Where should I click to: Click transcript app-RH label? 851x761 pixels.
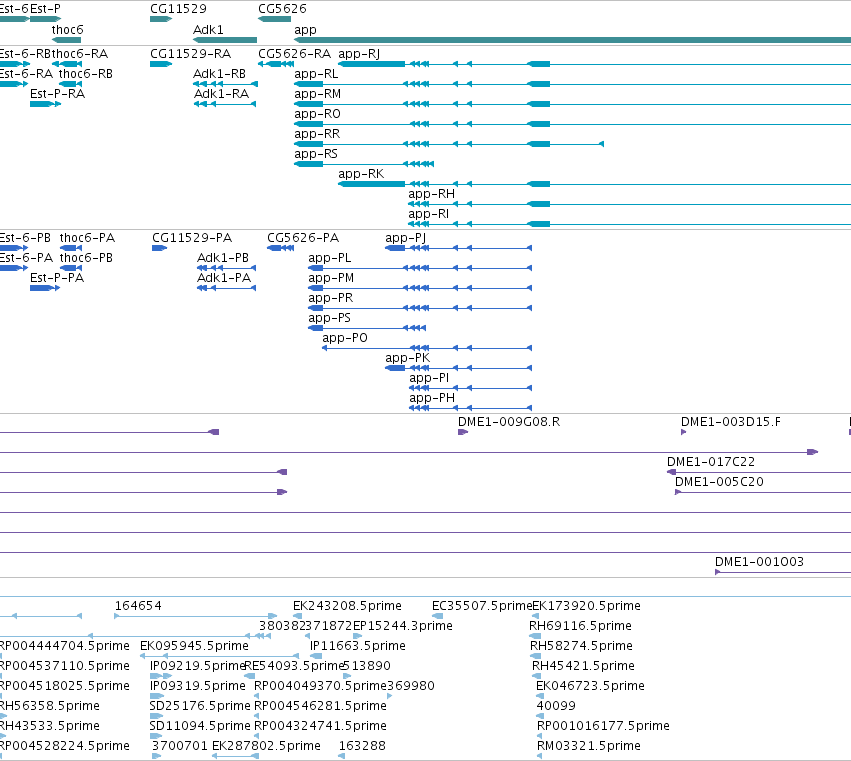431,194
